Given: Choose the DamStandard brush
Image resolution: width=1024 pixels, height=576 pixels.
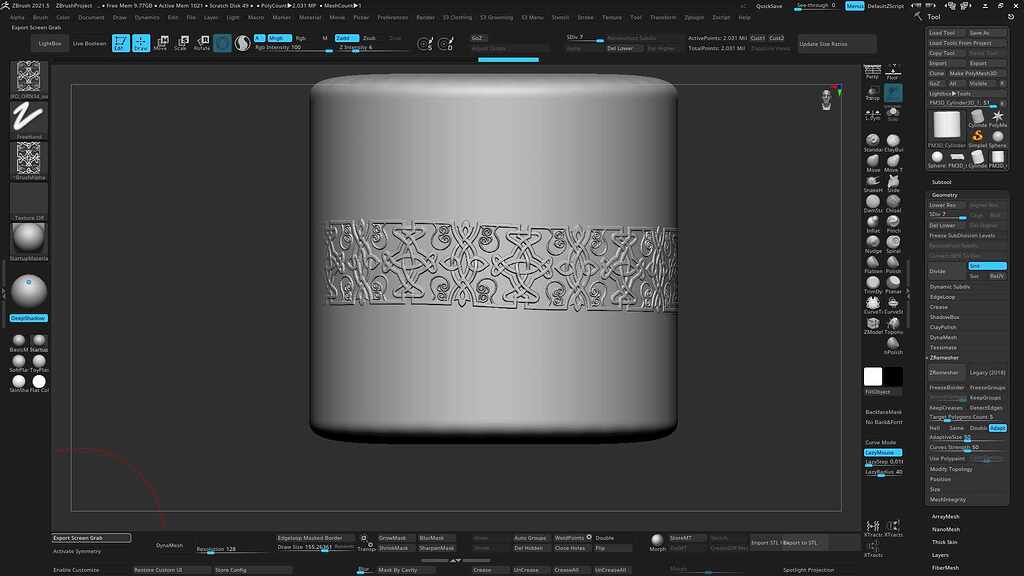Looking at the screenshot, I should pyautogui.click(x=871, y=206).
